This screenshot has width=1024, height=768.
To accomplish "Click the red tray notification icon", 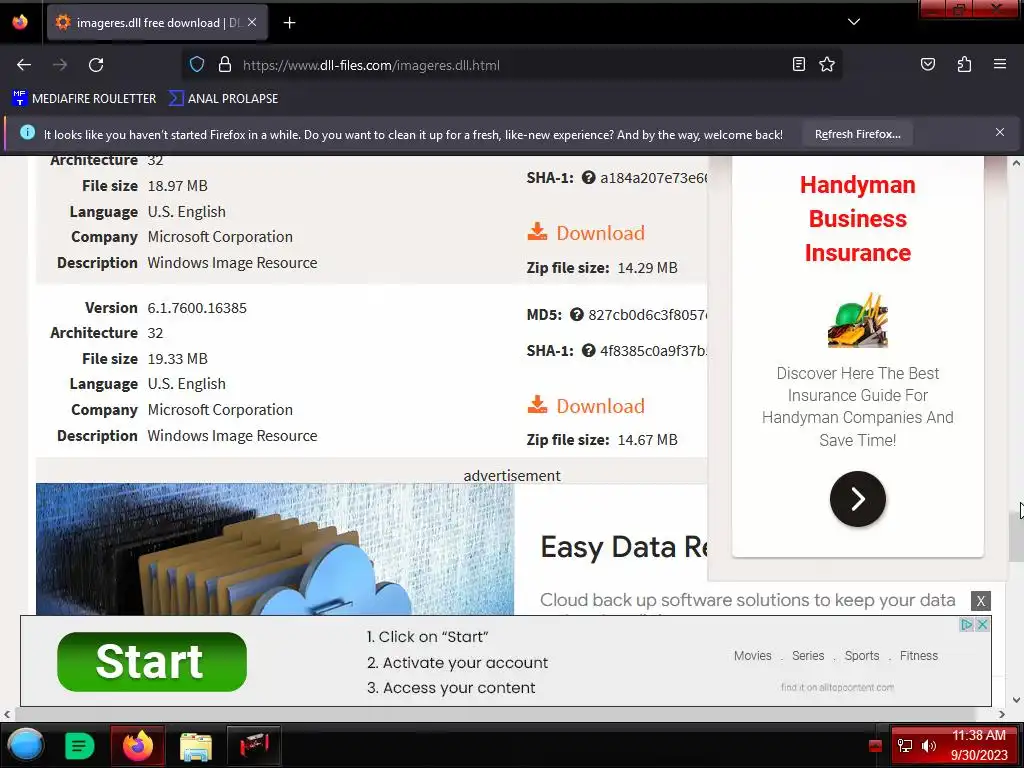I will coord(876,746).
